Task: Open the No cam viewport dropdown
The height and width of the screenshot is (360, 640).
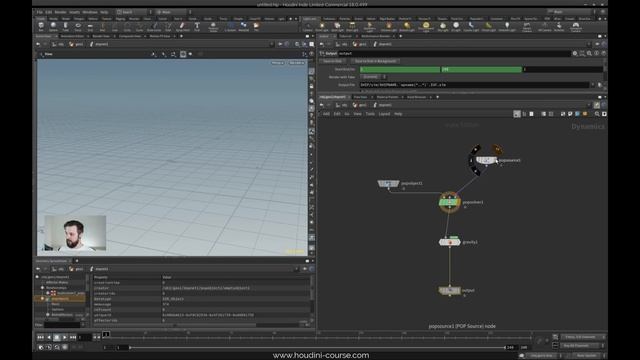Action: pyautogui.click(x=297, y=63)
